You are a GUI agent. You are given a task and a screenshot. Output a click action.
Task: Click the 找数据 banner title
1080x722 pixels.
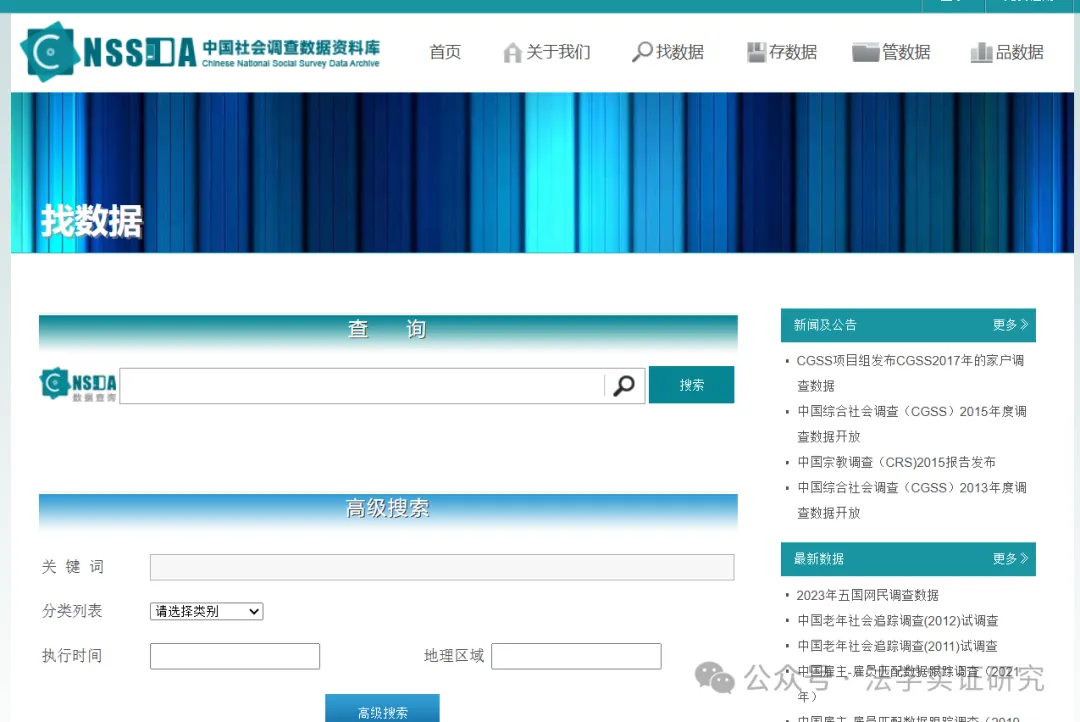click(x=92, y=221)
